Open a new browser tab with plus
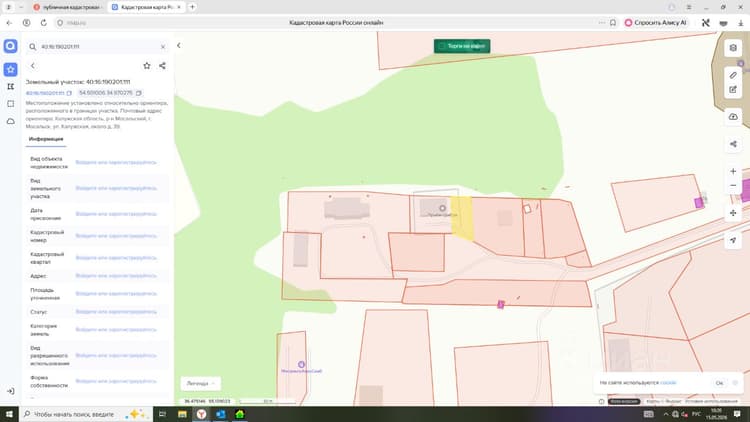This screenshot has height=422, width=750. [x=192, y=7]
